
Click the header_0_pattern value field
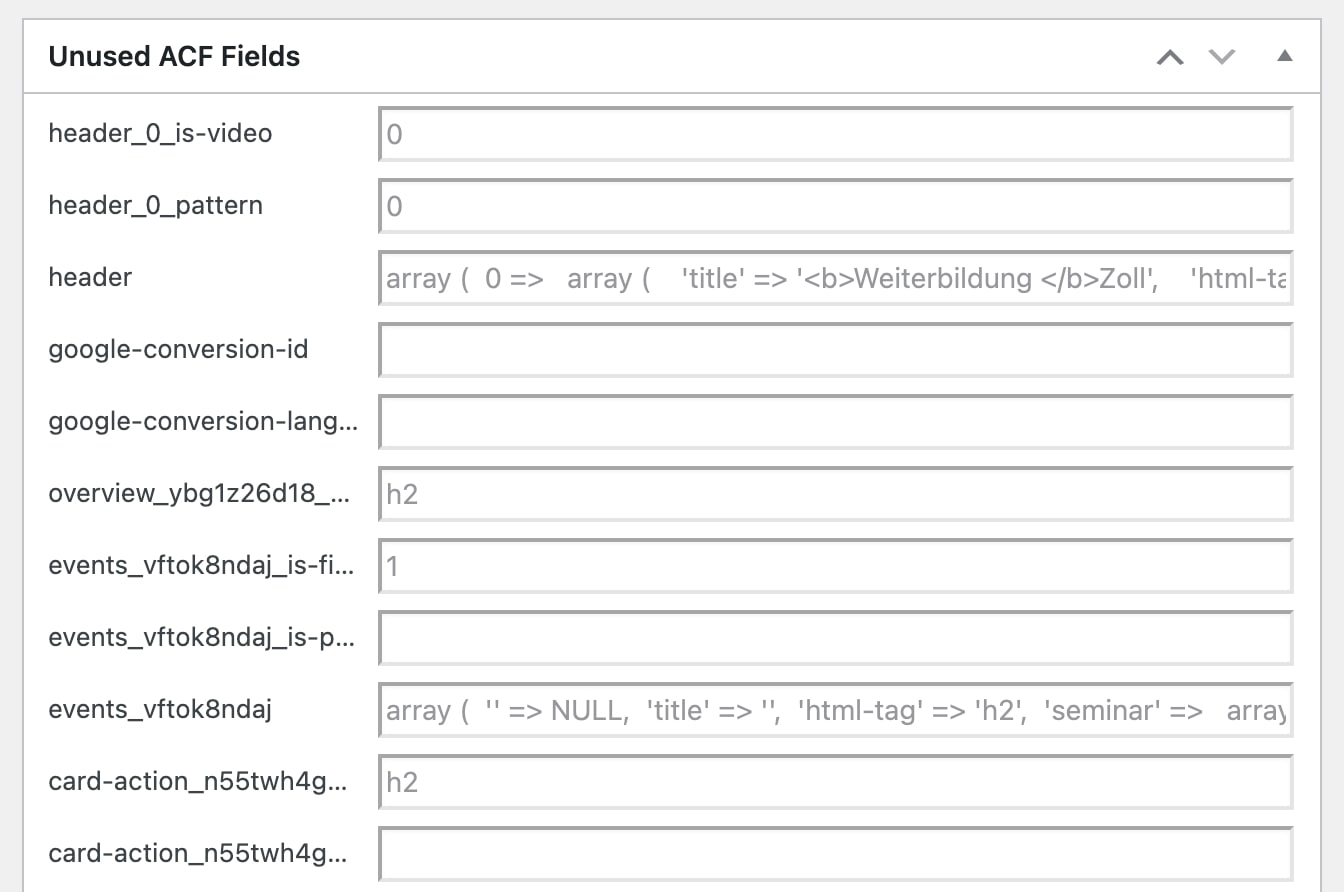pyautogui.click(x=835, y=206)
